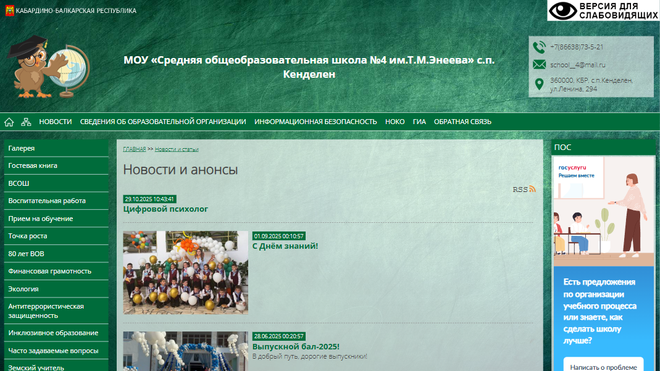660x371 pixels.
Task: Open ИНФОРМАЦИОННАЯ БЕЗОПАСНОСТЬ menu item
Action: [x=315, y=122]
